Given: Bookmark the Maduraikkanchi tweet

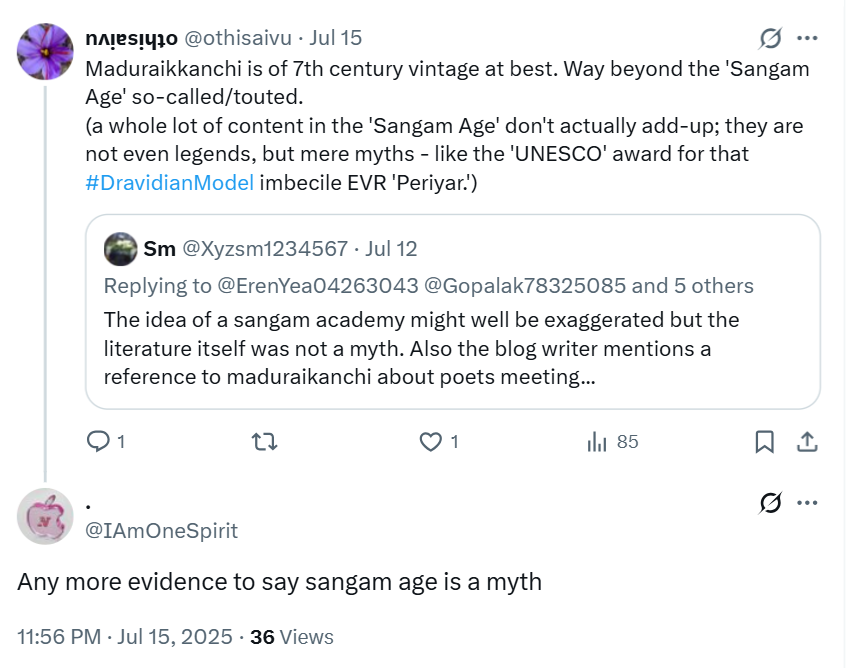Looking at the screenshot, I should [764, 441].
